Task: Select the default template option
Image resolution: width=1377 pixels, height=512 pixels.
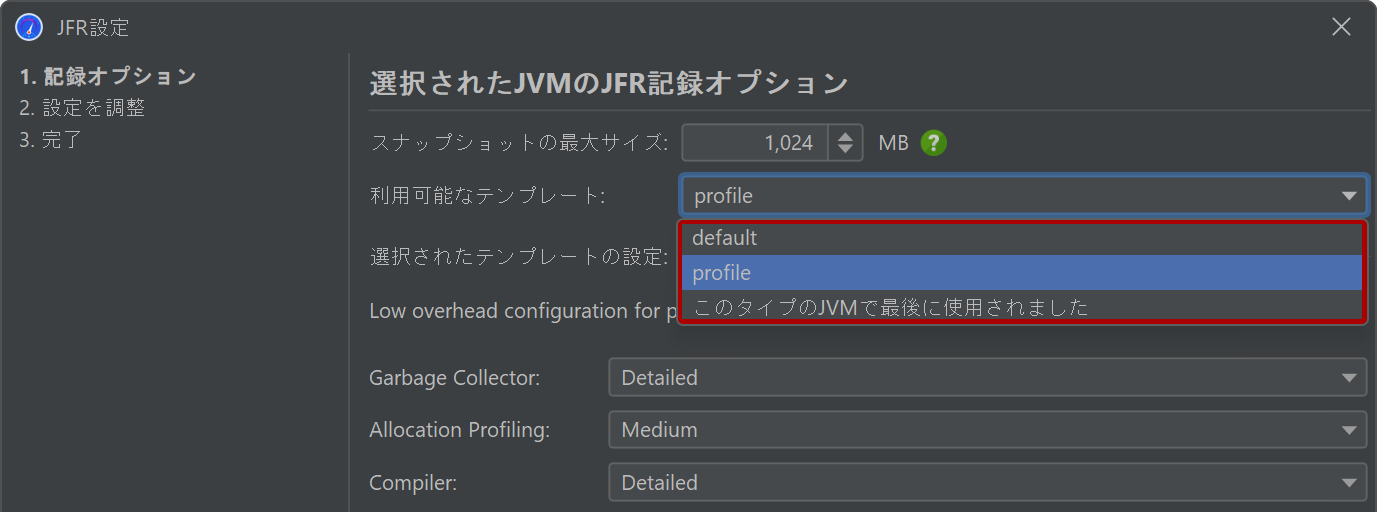Action: [x=1022, y=238]
